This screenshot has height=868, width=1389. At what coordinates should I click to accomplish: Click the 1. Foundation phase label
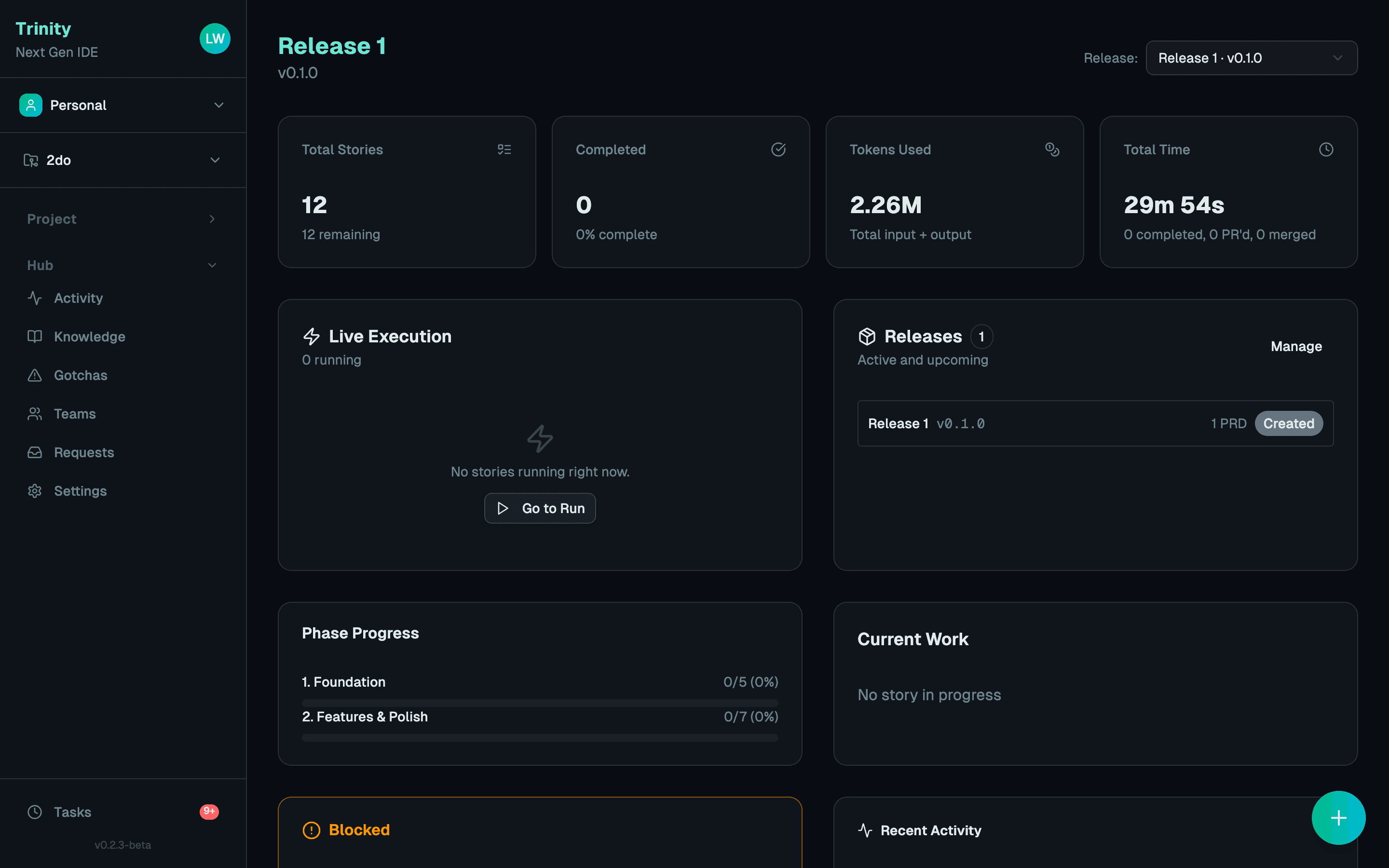pos(344,681)
